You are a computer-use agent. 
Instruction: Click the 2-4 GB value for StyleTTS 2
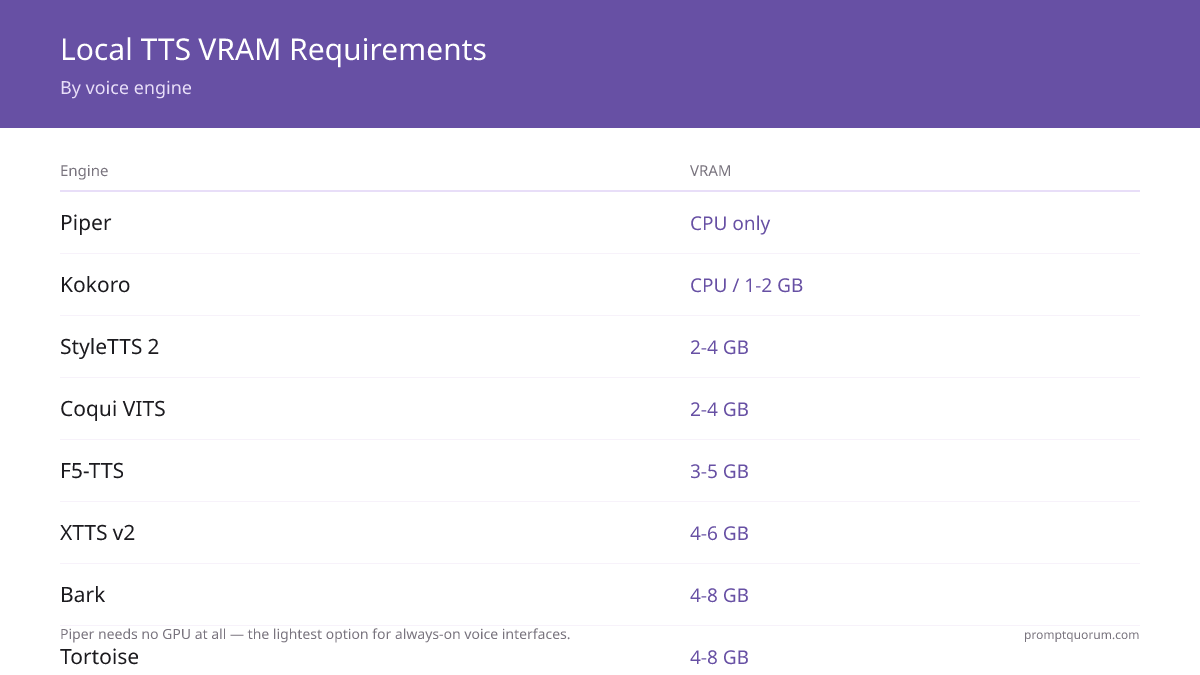coord(719,347)
